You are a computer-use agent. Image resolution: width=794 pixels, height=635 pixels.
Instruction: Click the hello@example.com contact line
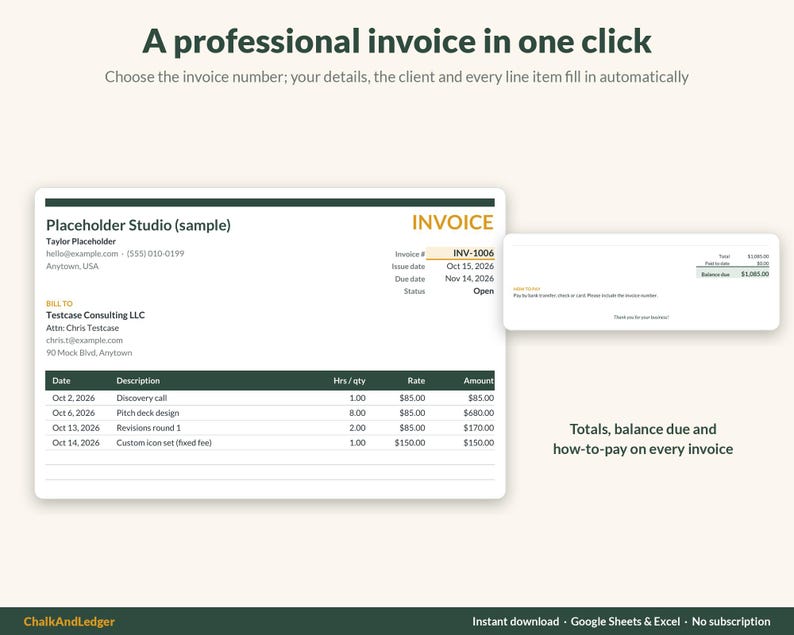115,254
